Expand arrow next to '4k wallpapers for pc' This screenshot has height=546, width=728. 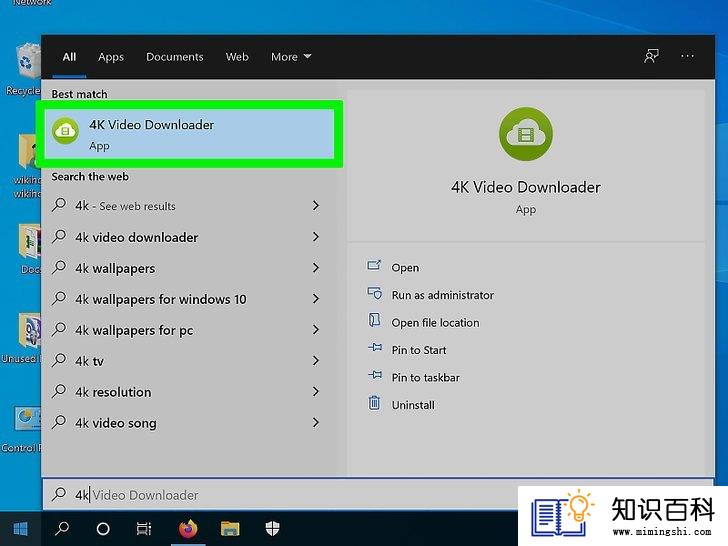coord(316,330)
